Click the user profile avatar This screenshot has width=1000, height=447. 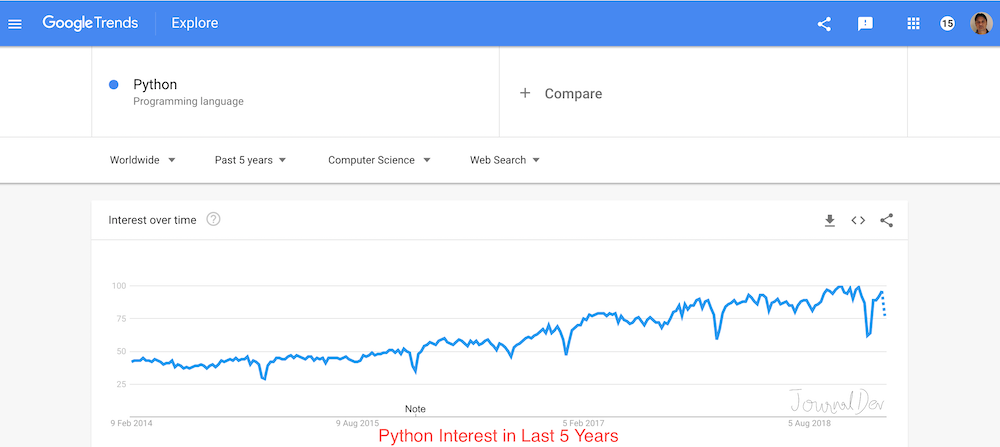click(x=981, y=23)
